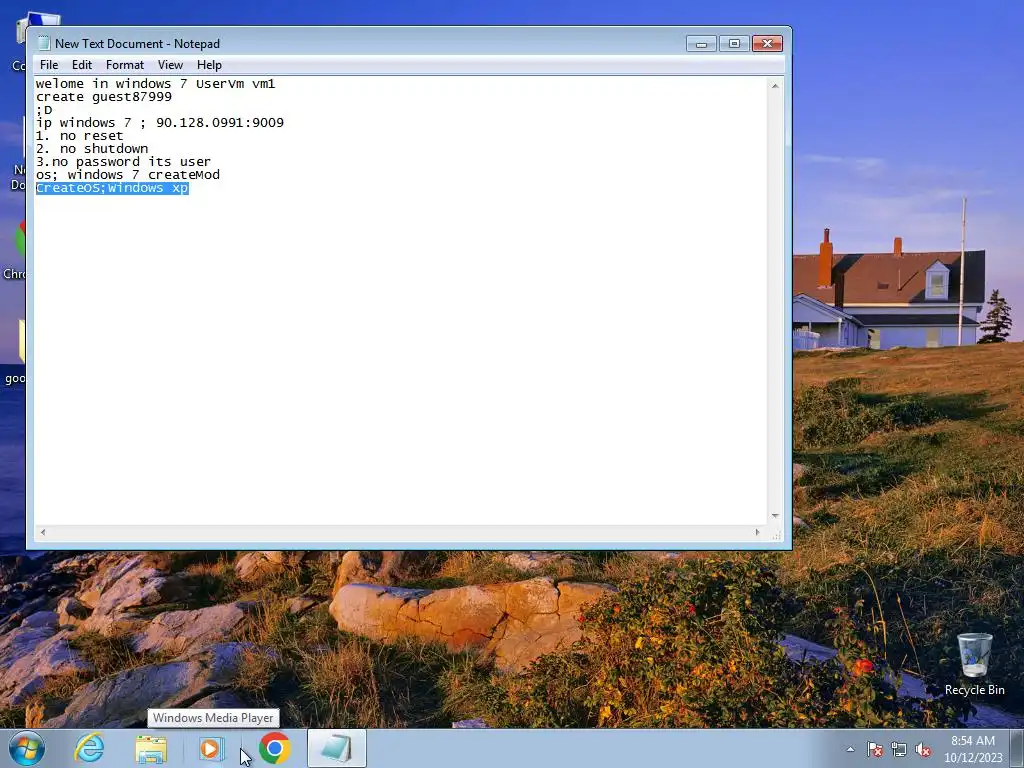1024x768 pixels.
Task: Click the line '1. no reset'
Action: 80,136
